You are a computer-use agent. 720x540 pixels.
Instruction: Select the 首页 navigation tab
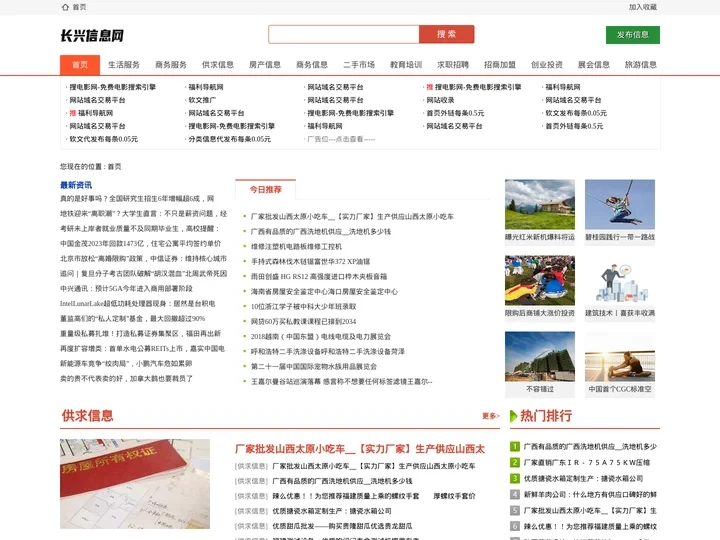[80, 65]
